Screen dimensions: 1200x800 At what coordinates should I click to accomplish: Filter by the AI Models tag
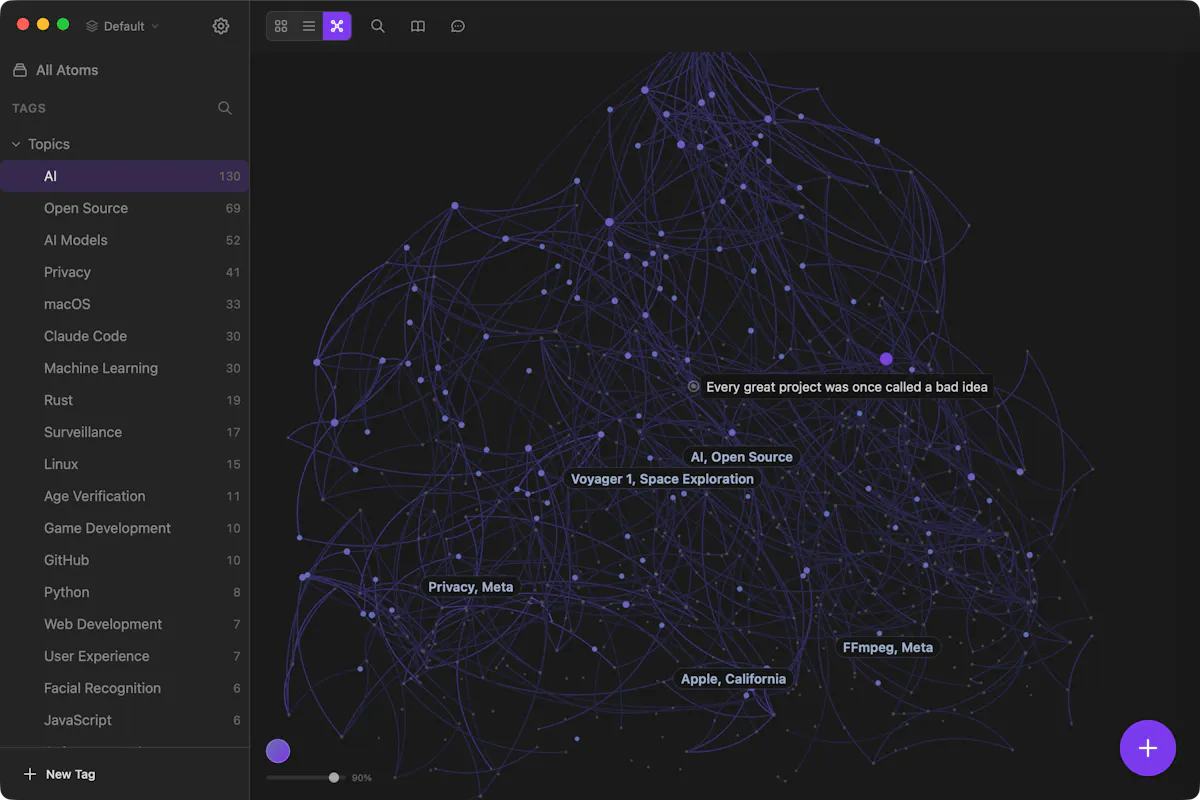124,240
